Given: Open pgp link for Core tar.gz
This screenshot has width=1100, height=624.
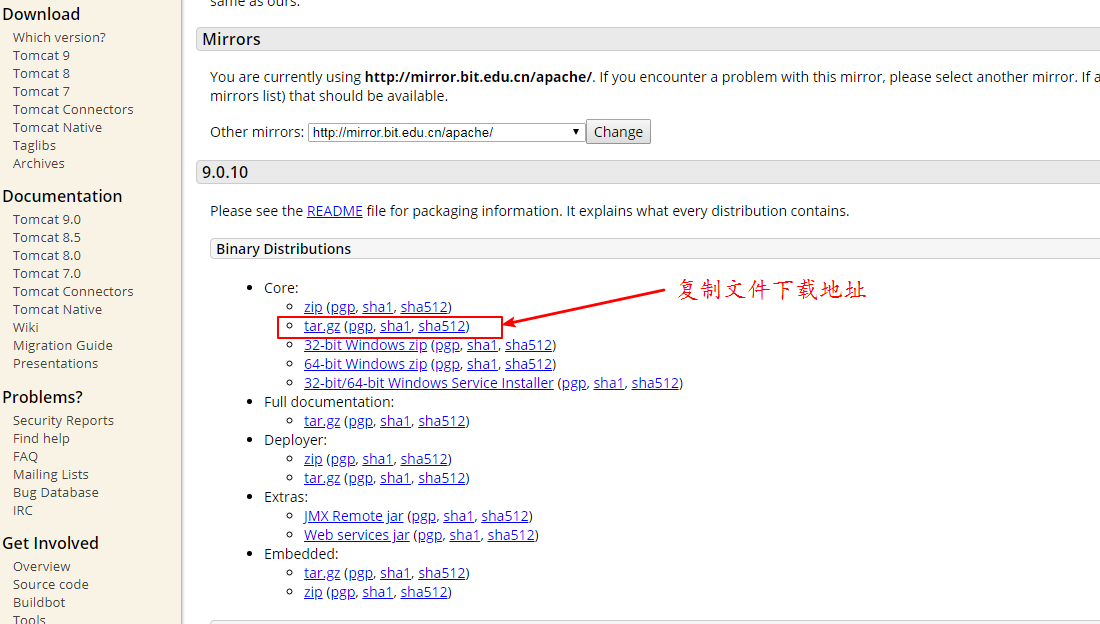Looking at the screenshot, I should tap(361, 326).
